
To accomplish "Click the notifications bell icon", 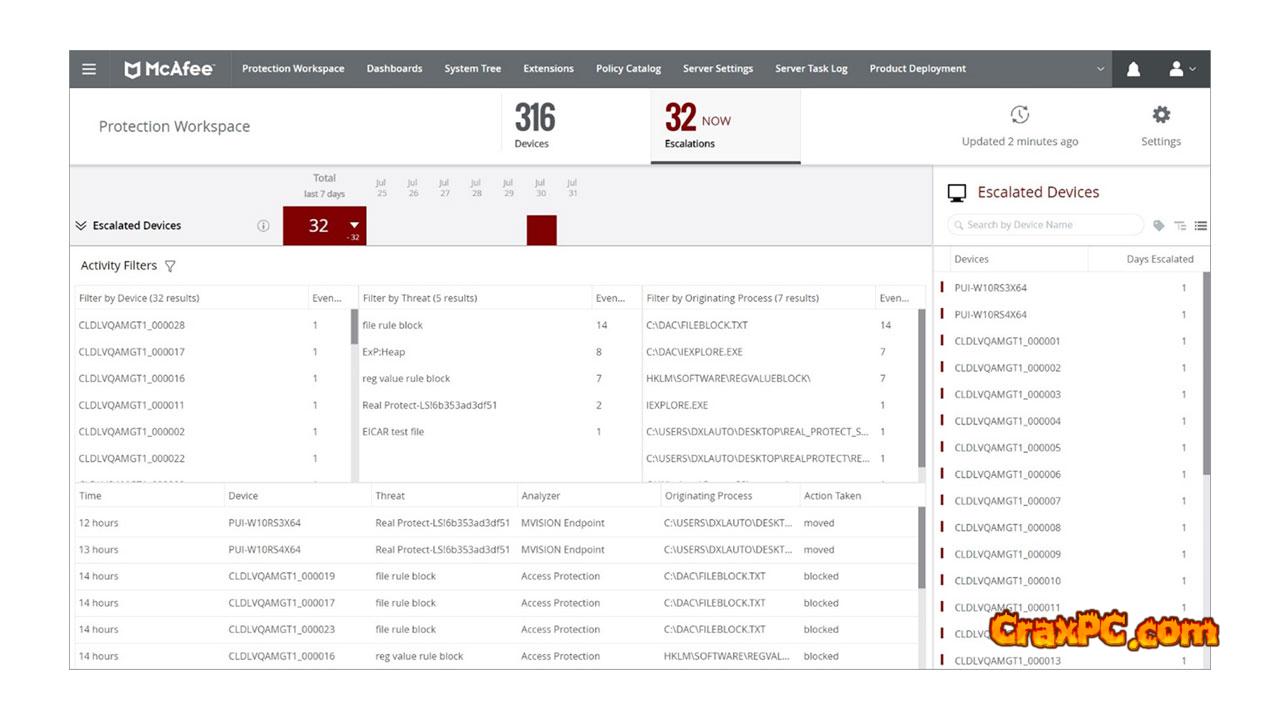I will click(x=1133, y=69).
